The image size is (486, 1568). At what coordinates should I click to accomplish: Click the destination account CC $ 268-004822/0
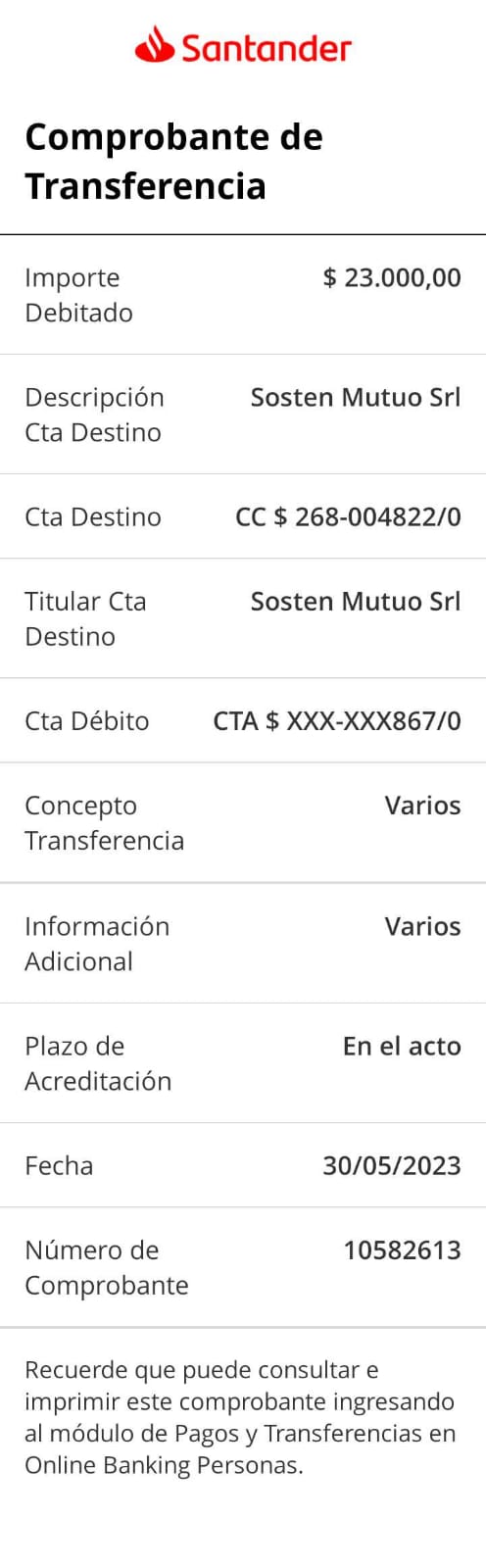pos(348,516)
